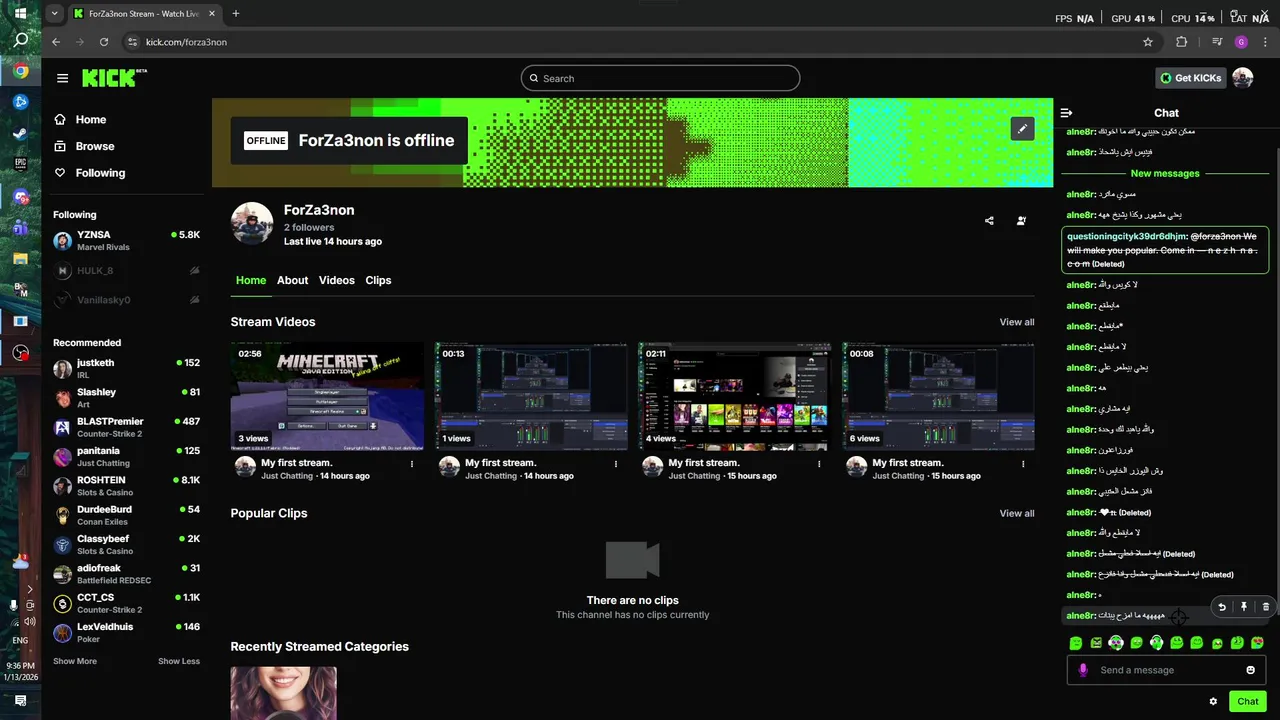Switch to the Videos tab

337,281
